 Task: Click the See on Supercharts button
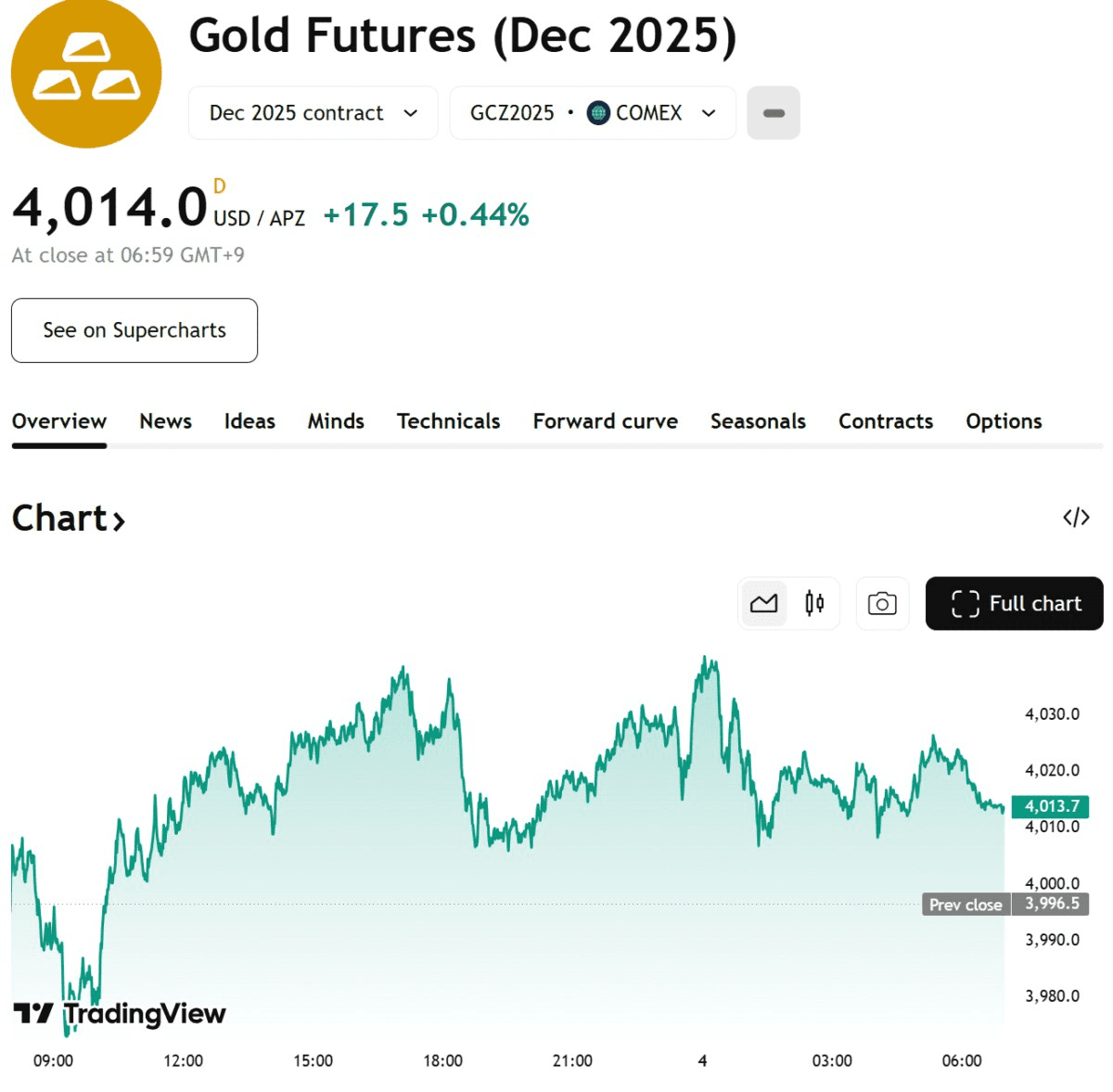[x=134, y=330]
